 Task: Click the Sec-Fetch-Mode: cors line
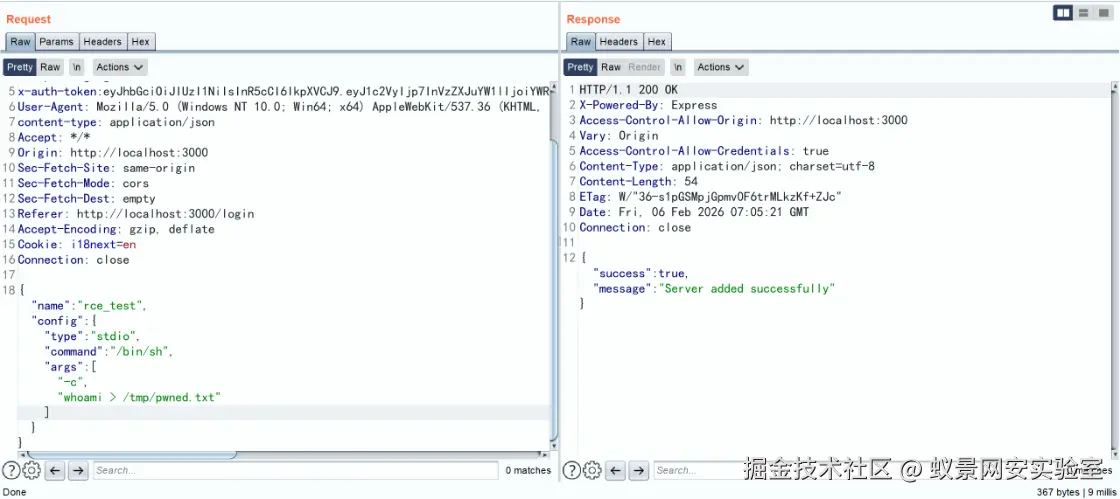click(83, 183)
